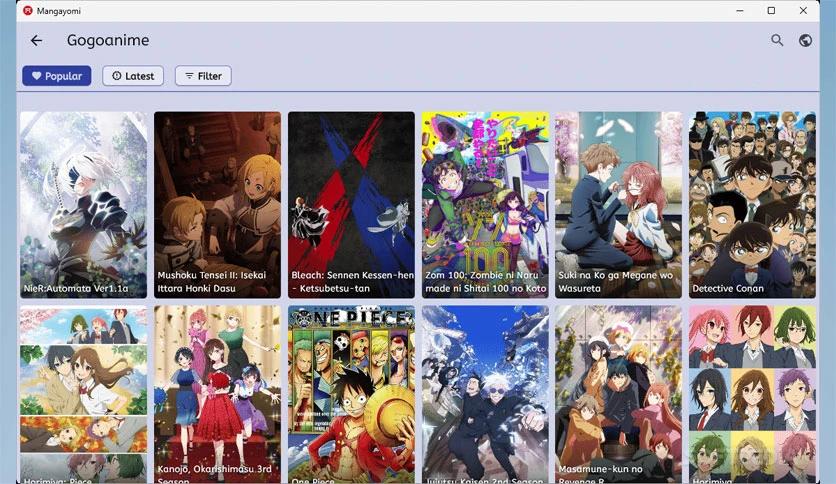Close the Mangayomi window
This screenshot has height=484, width=836.
pyautogui.click(x=803, y=11)
